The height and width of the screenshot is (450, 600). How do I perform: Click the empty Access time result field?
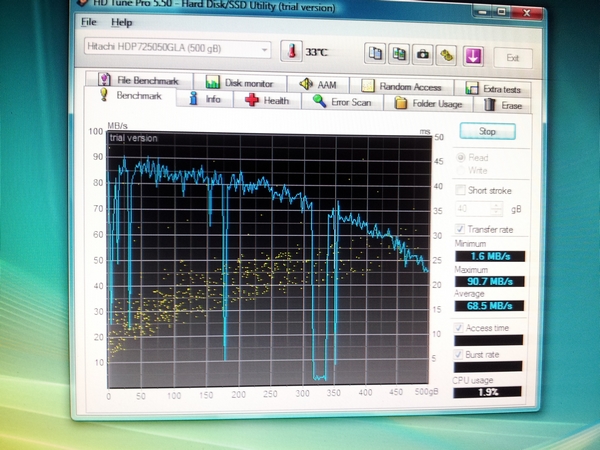[488, 340]
